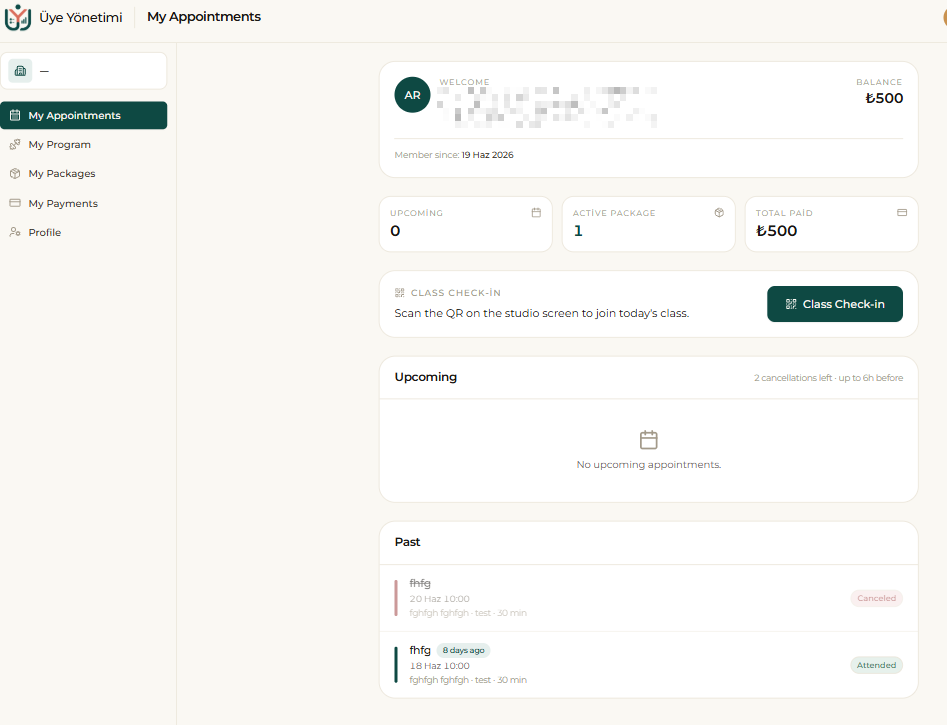Viewport: 947px width, 725px height.
Task: Click the Attended status badge
Action: tap(876, 665)
